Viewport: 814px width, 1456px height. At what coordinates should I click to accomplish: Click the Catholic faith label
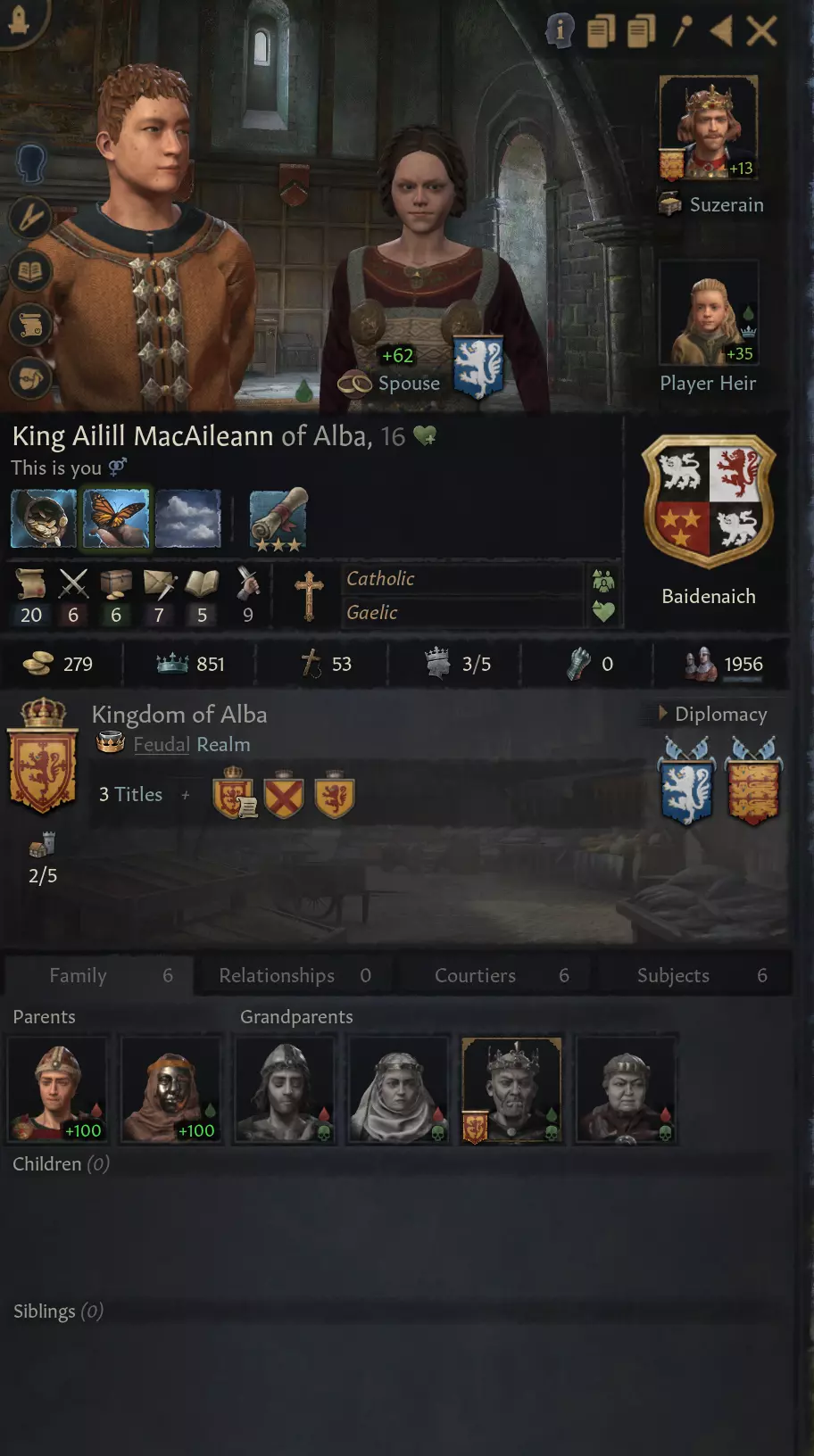pyautogui.click(x=381, y=578)
